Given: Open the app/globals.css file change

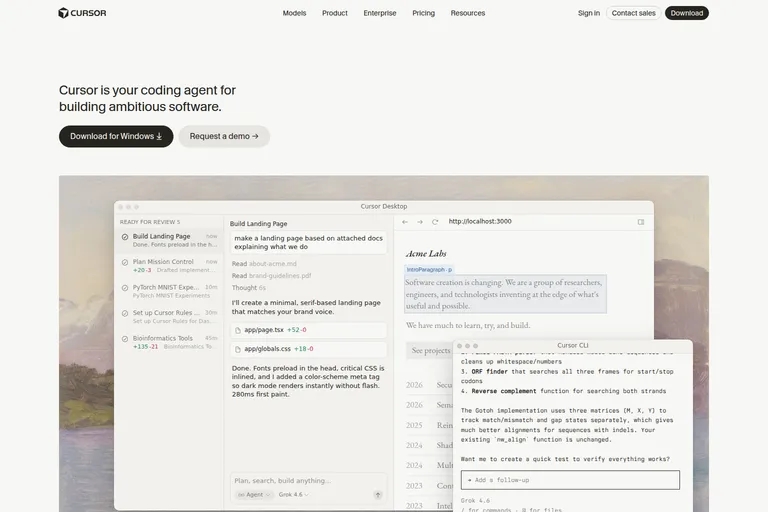Looking at the screenshot, I should [x=309, y=349].
